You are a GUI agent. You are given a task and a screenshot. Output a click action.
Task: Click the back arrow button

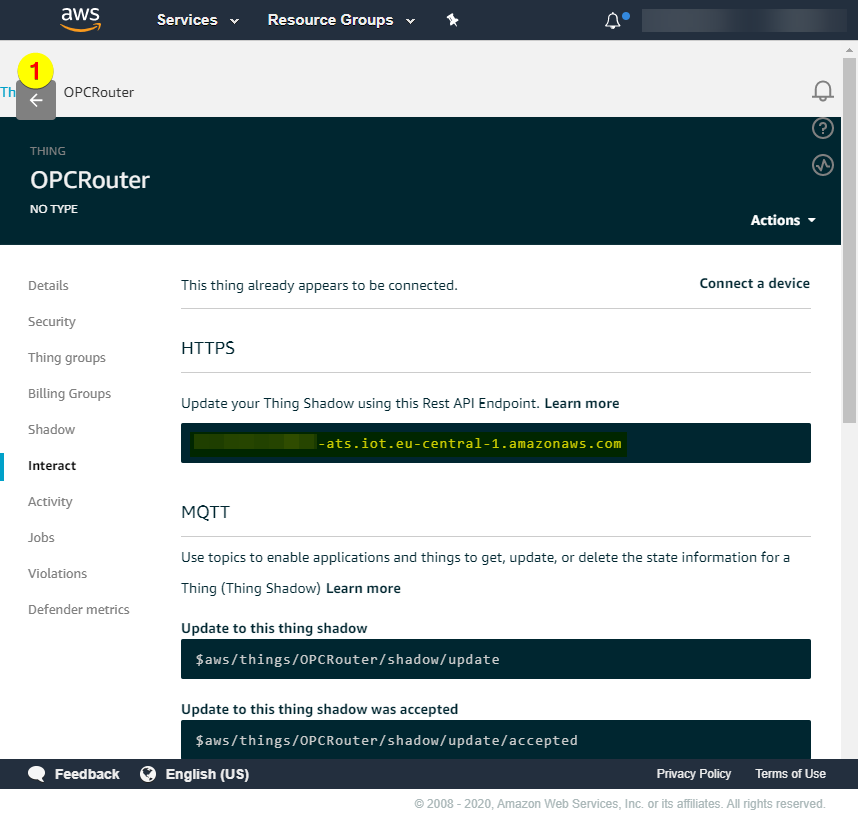click(36, 100)
